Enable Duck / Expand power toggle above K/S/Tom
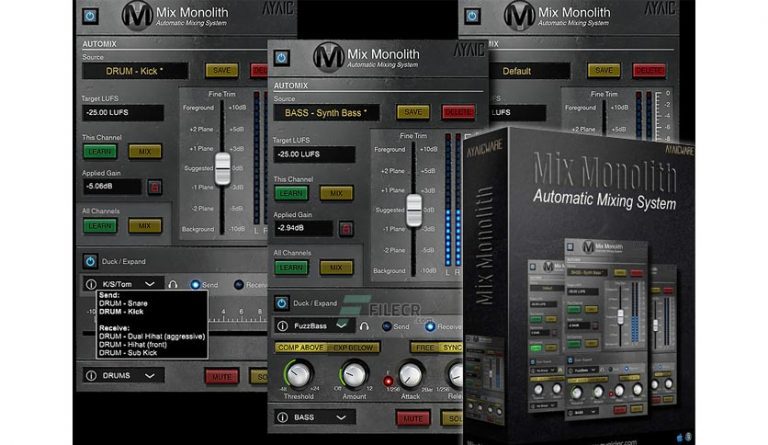The image size is (768, 445). point(89,260)
